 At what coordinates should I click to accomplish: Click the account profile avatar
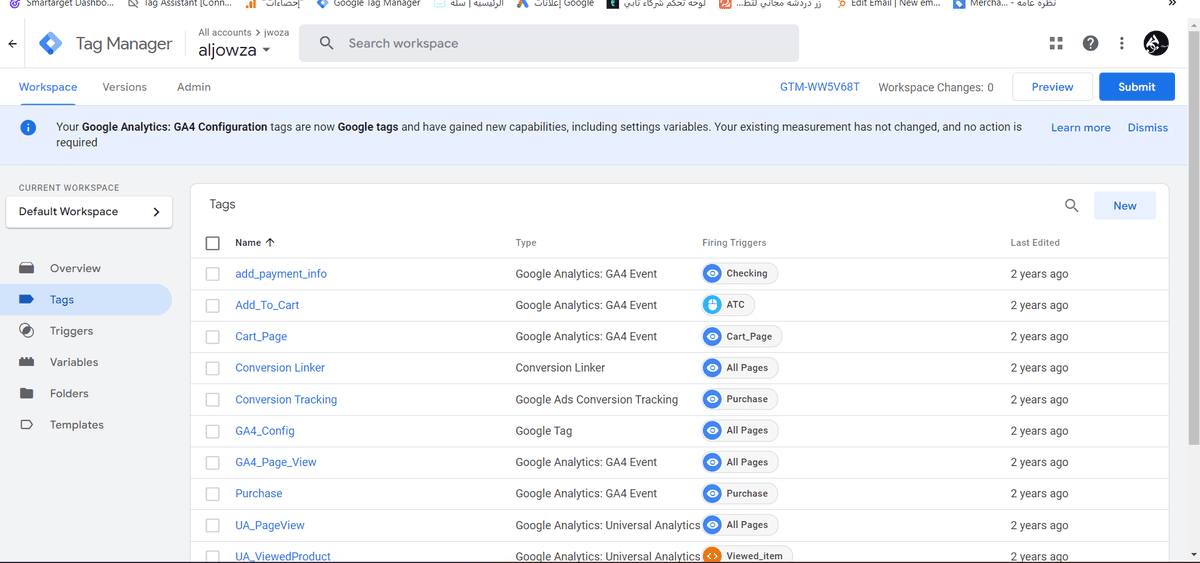[1156, 43]
